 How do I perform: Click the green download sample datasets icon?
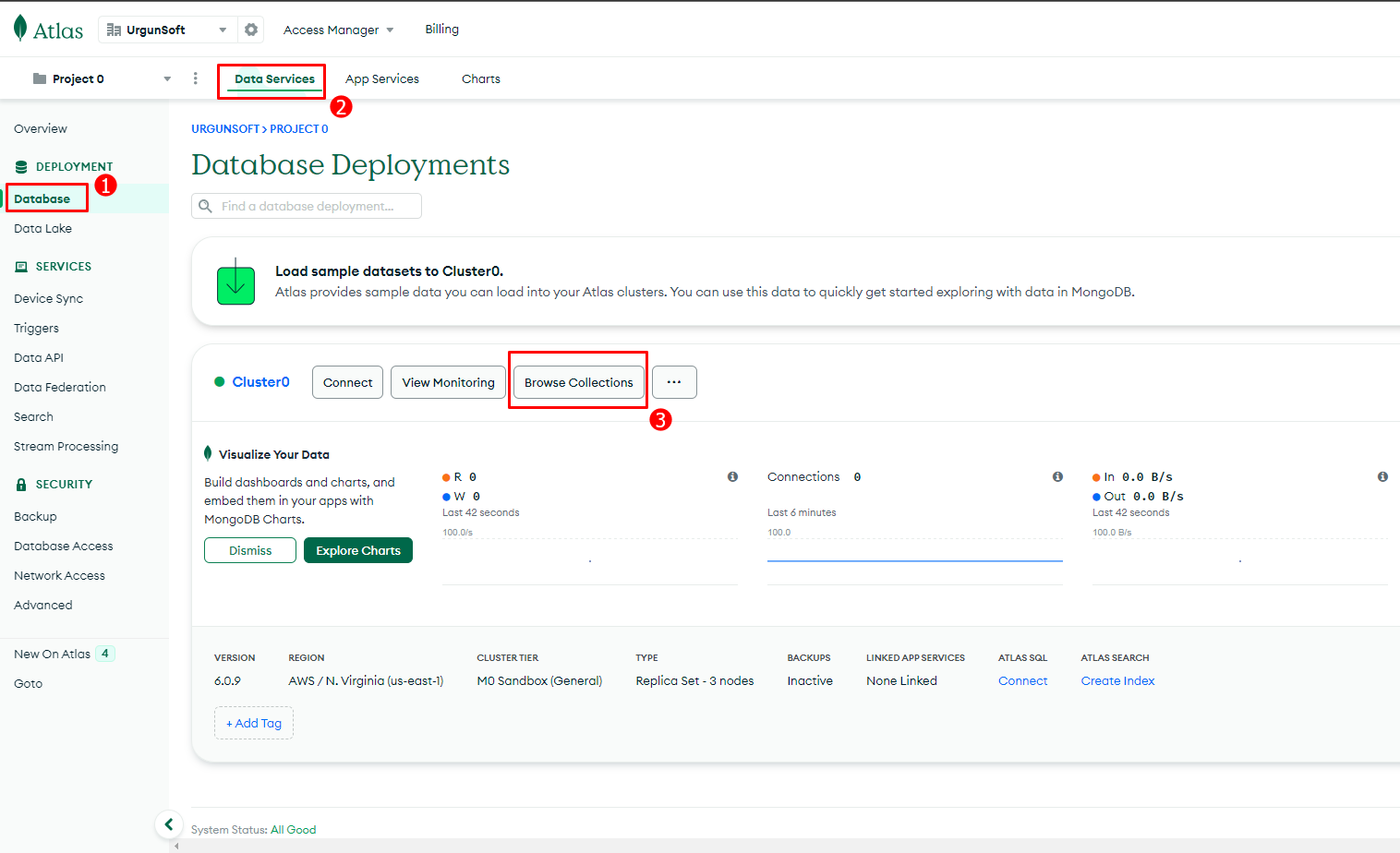pyautogui.click(x=235, y=282)
